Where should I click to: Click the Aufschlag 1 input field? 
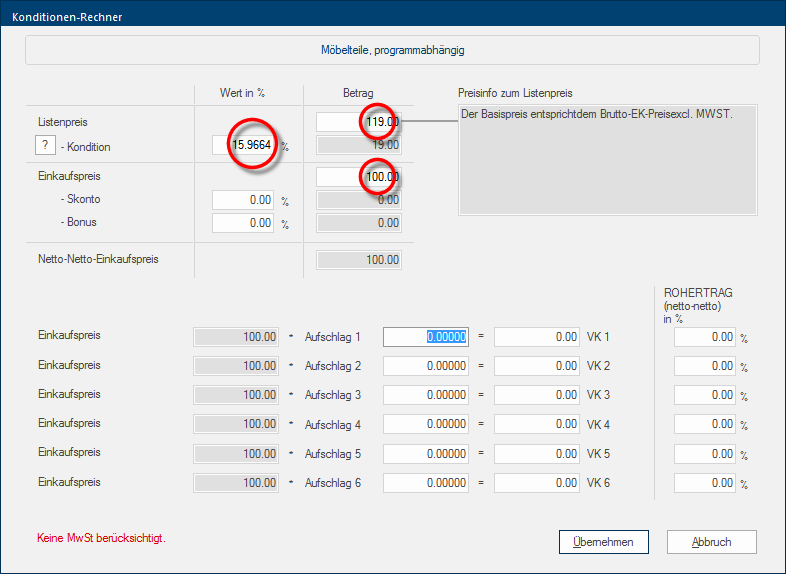[426, 337]
